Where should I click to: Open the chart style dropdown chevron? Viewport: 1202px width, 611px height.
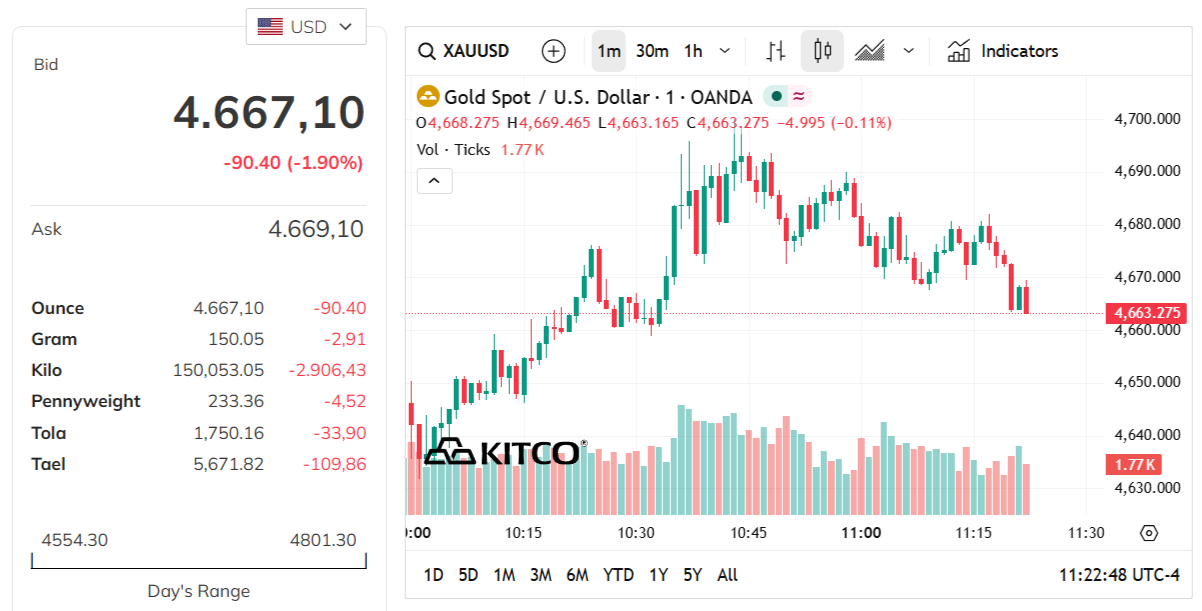coord(906,50)
